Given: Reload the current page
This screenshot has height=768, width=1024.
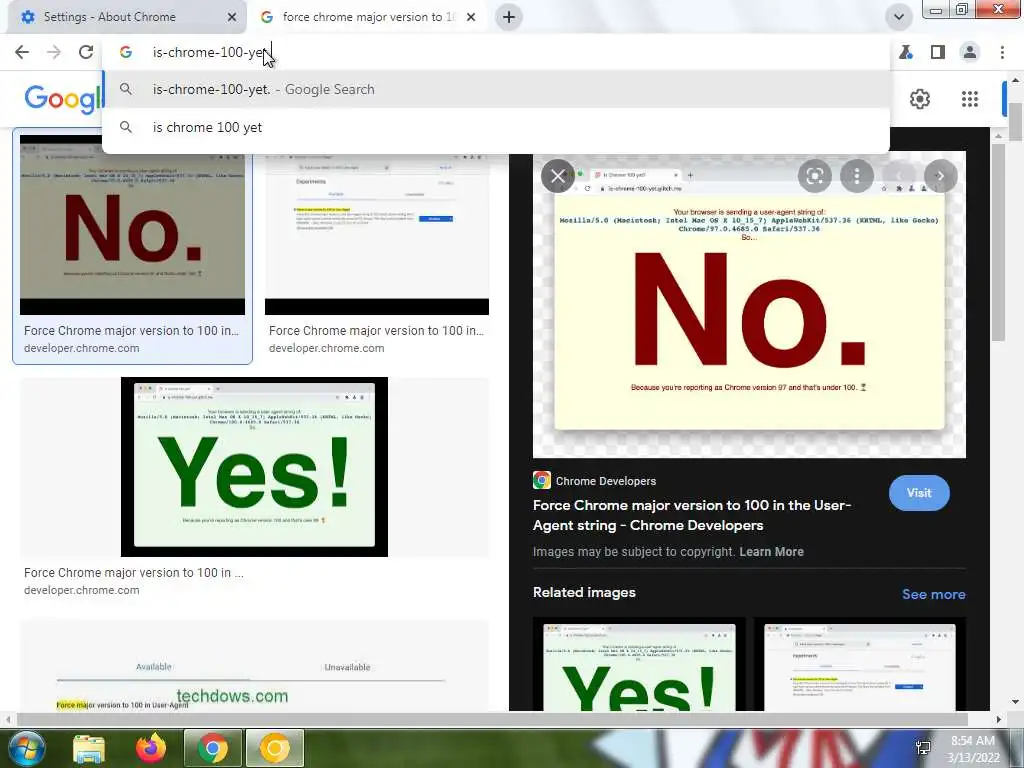Looking at the screenshot, I should pos(86,52).
